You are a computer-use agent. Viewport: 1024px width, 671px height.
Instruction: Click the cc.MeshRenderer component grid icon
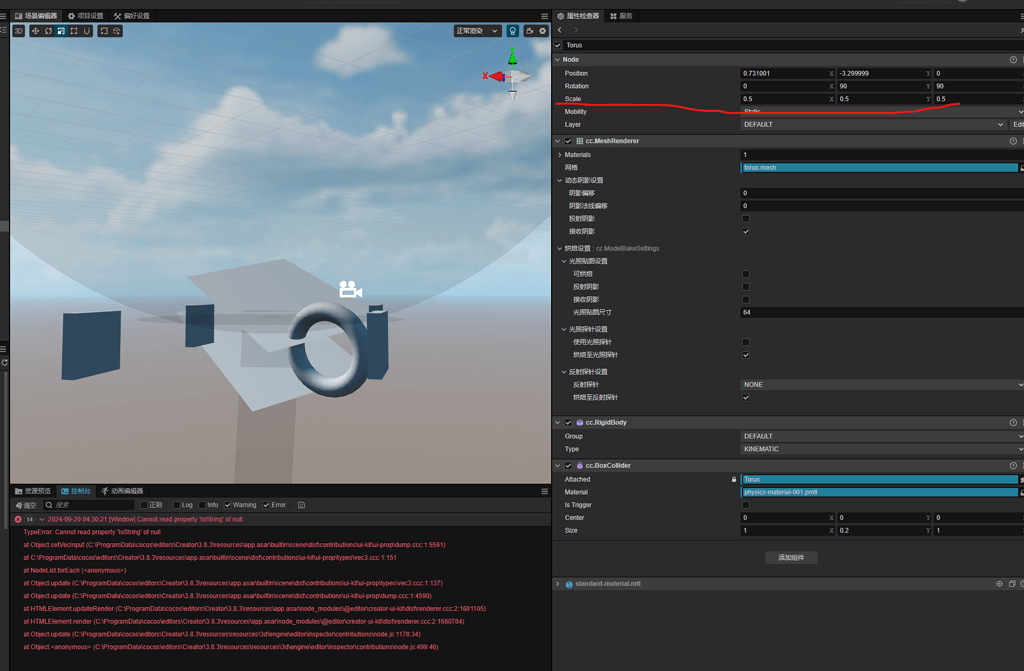point(581,140)
